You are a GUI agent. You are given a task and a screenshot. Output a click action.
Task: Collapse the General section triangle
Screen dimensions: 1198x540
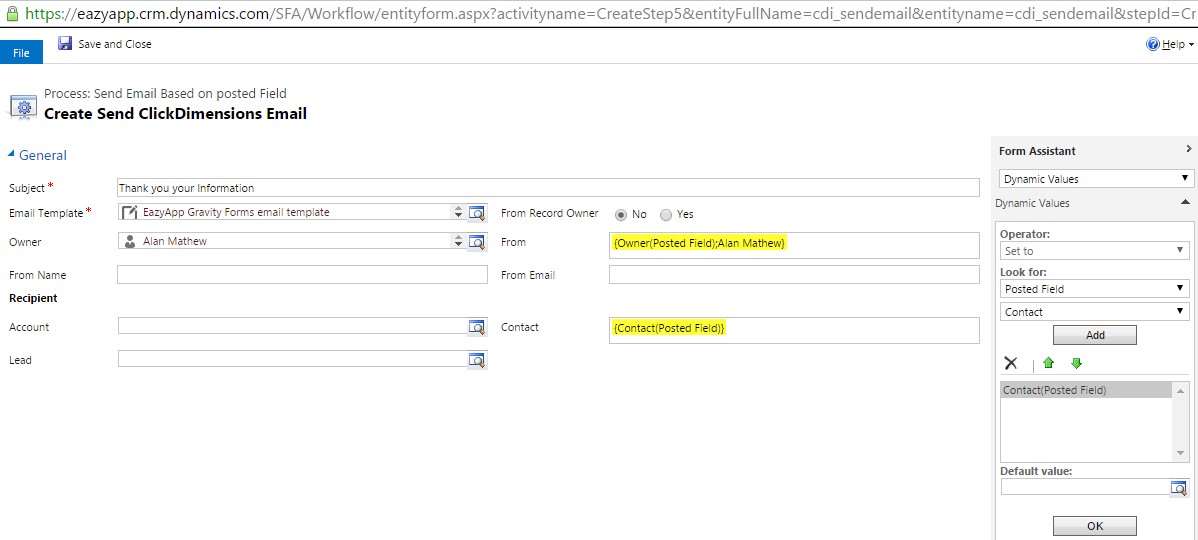[11, 154]
